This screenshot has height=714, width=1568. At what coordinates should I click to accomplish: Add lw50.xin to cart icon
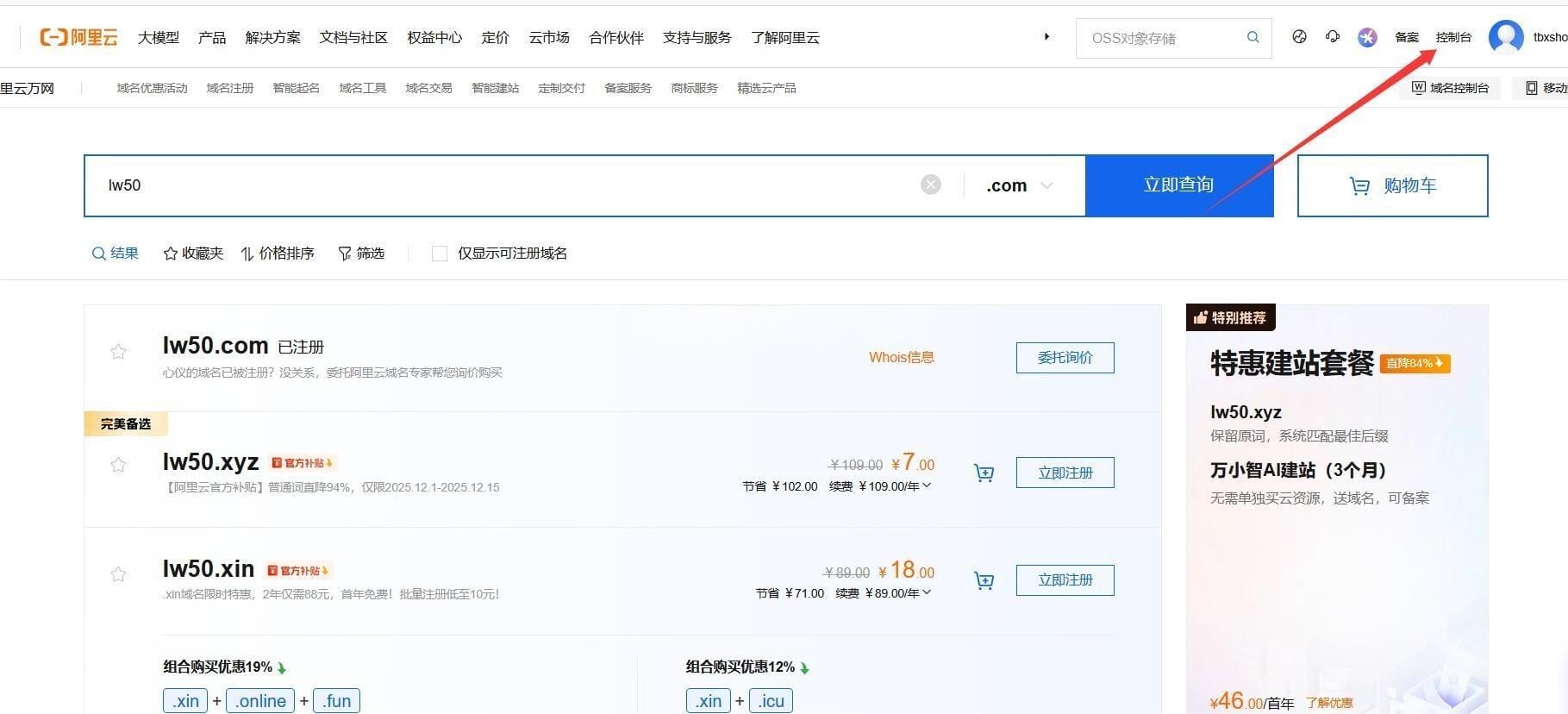(x=984, y=580)
